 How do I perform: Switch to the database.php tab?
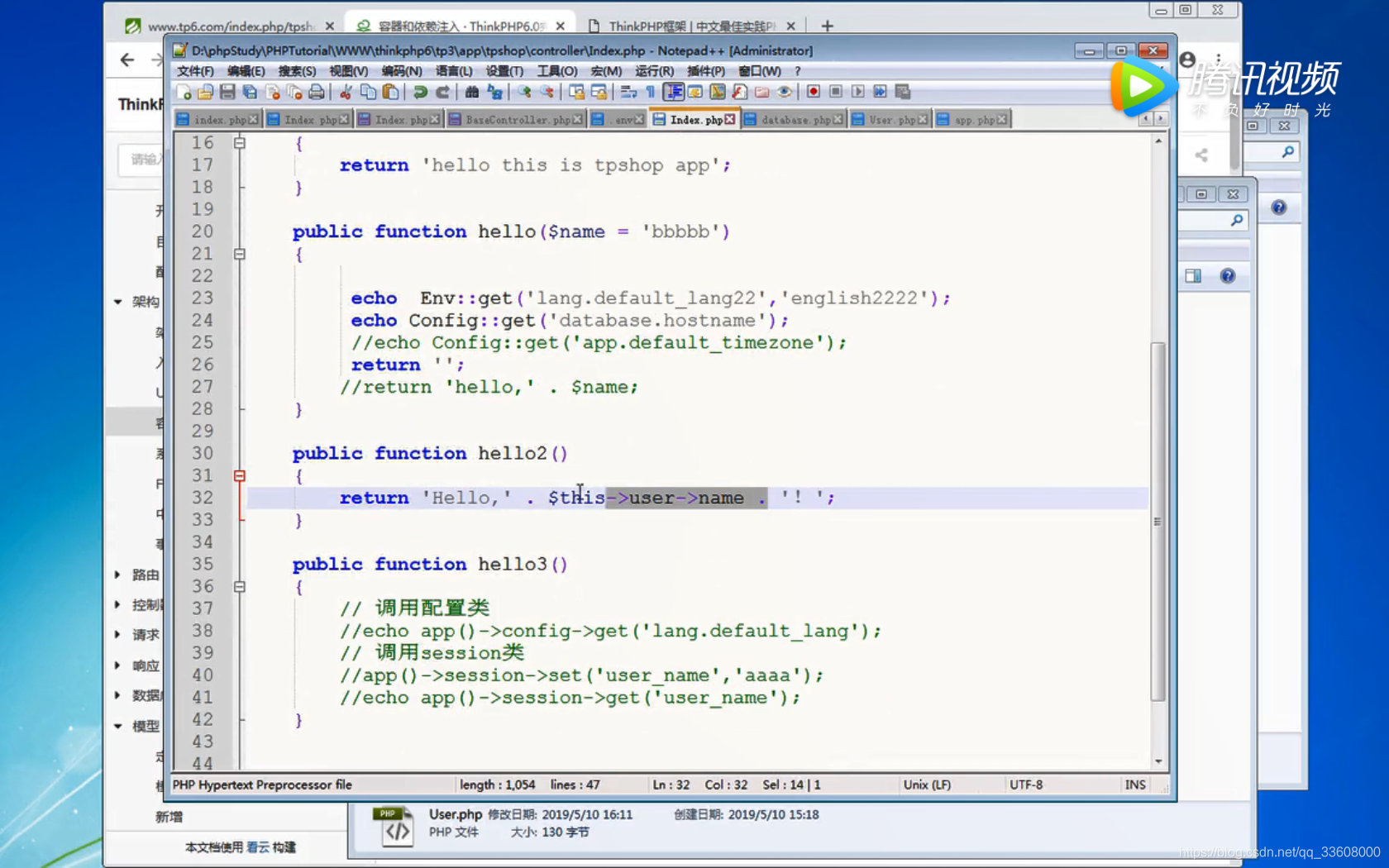point(794,120)
